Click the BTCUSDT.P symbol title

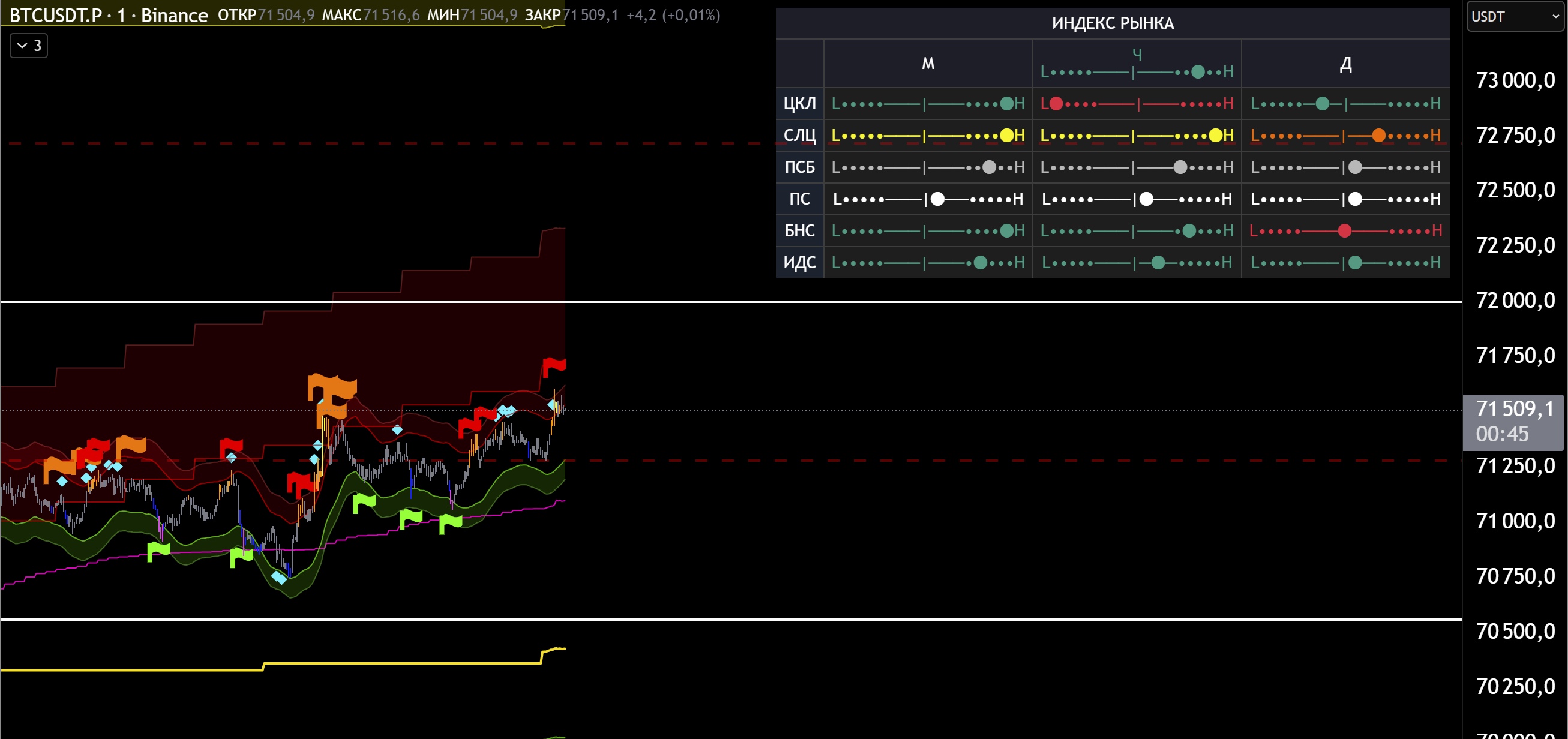pos(56,15)
